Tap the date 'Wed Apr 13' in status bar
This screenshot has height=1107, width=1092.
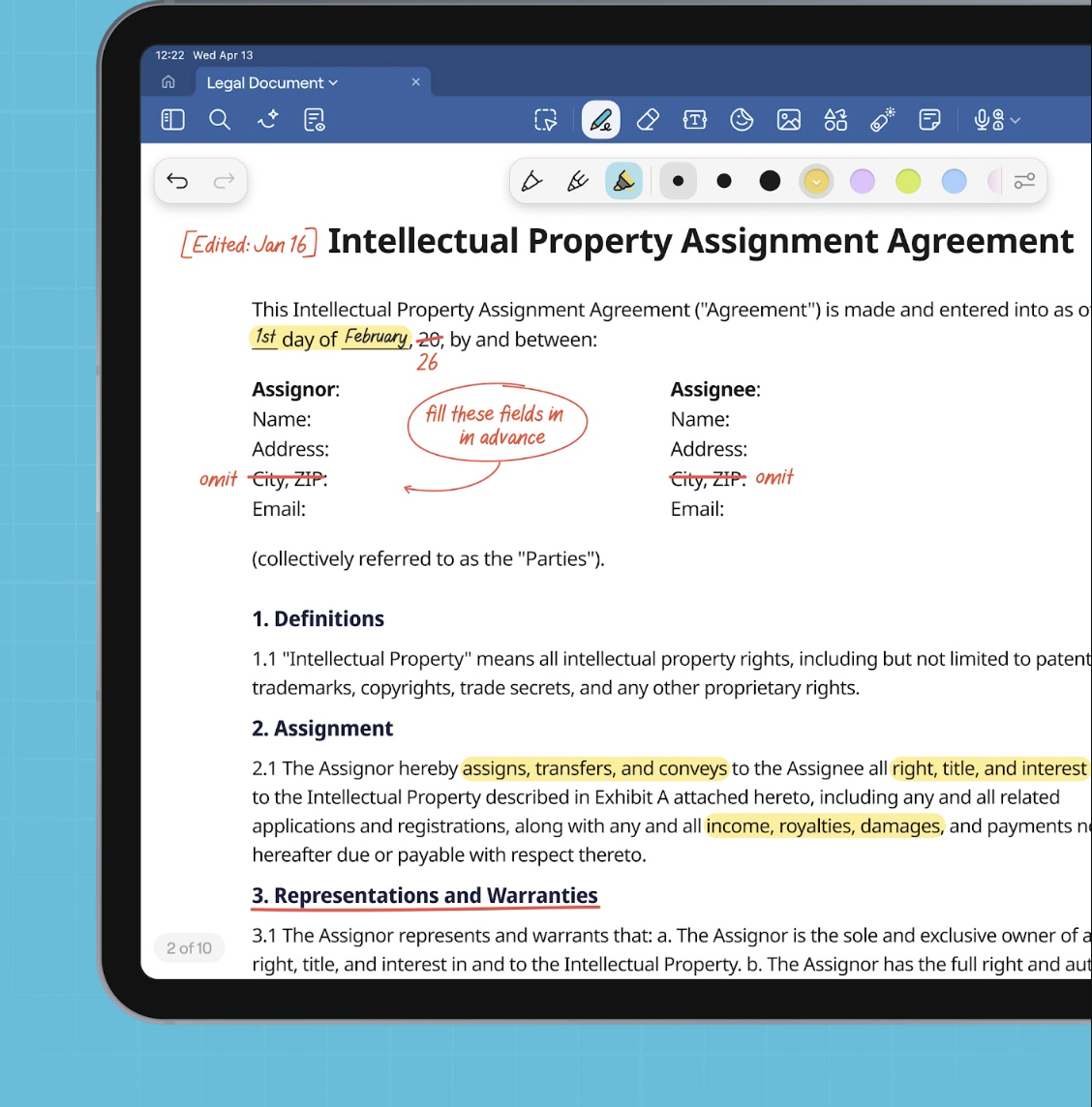coord(223,55)
